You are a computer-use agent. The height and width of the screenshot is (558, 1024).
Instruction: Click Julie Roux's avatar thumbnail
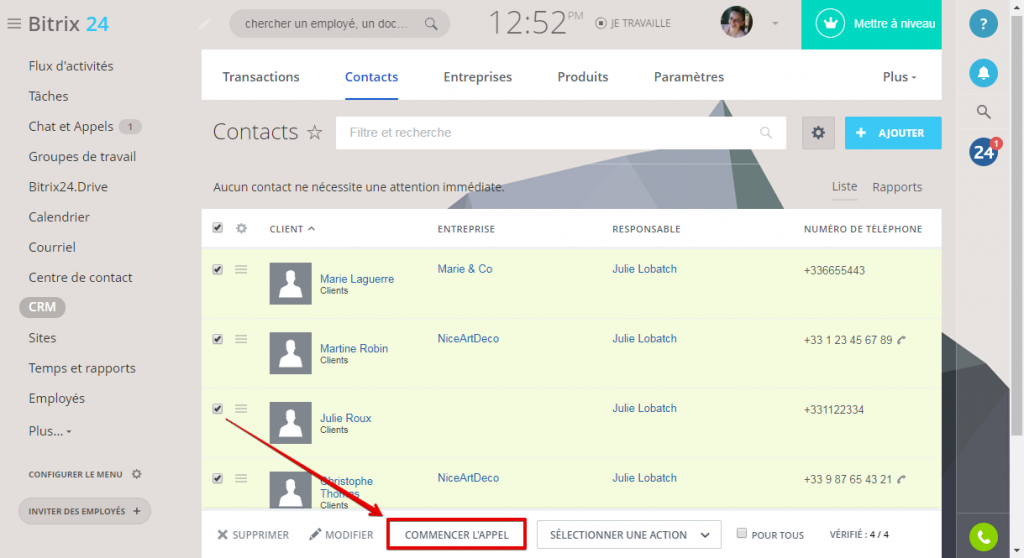291,423
